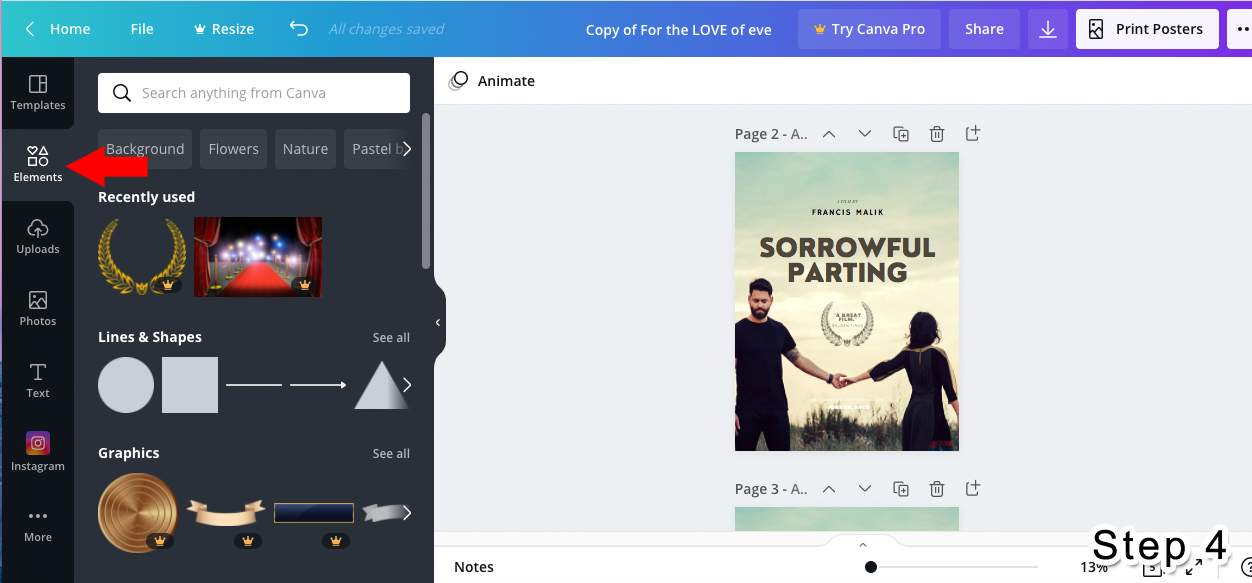Click the Search anything from Canva field

253,92
